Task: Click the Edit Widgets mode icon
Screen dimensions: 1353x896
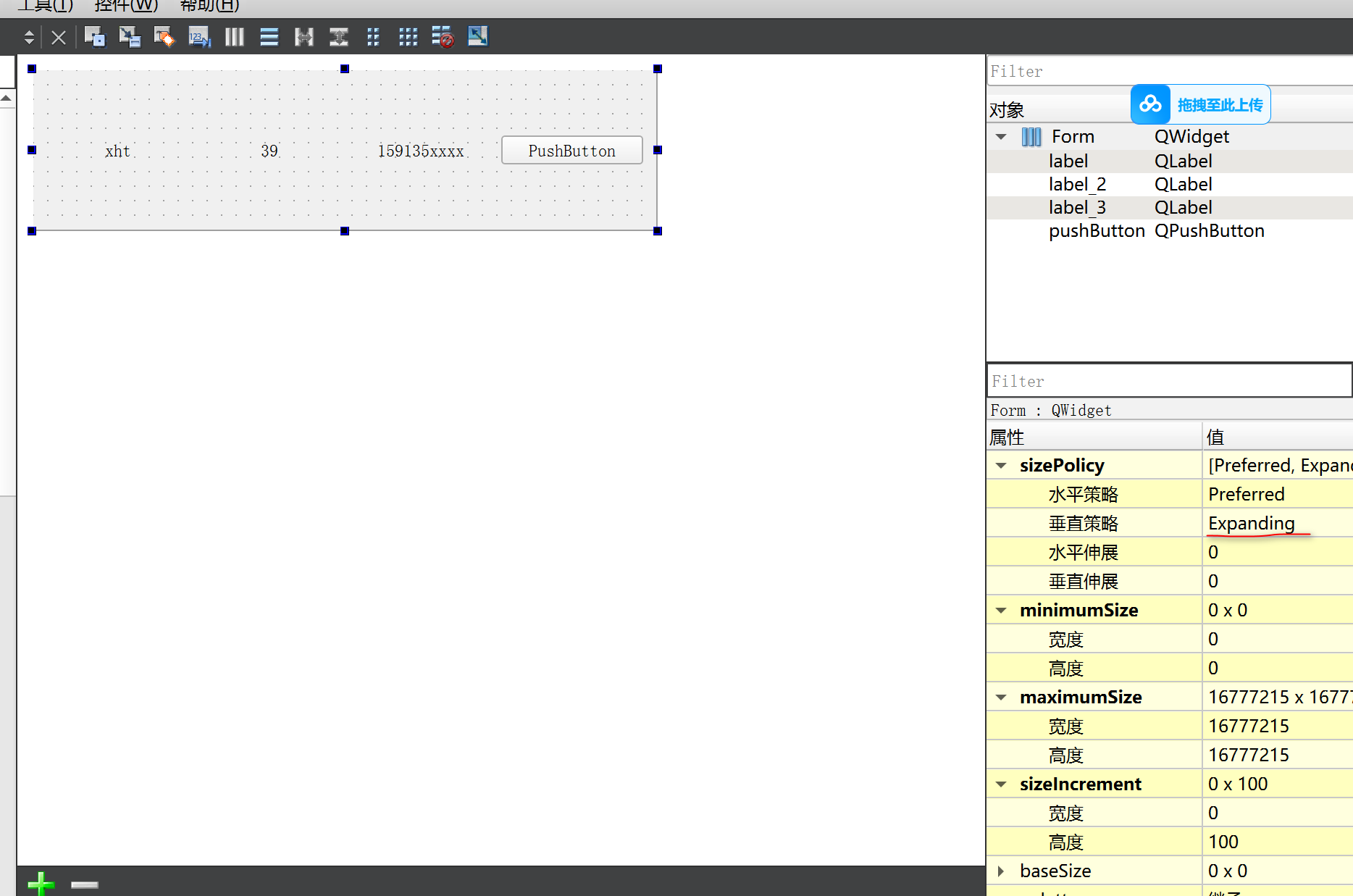Action: point(95,36)
